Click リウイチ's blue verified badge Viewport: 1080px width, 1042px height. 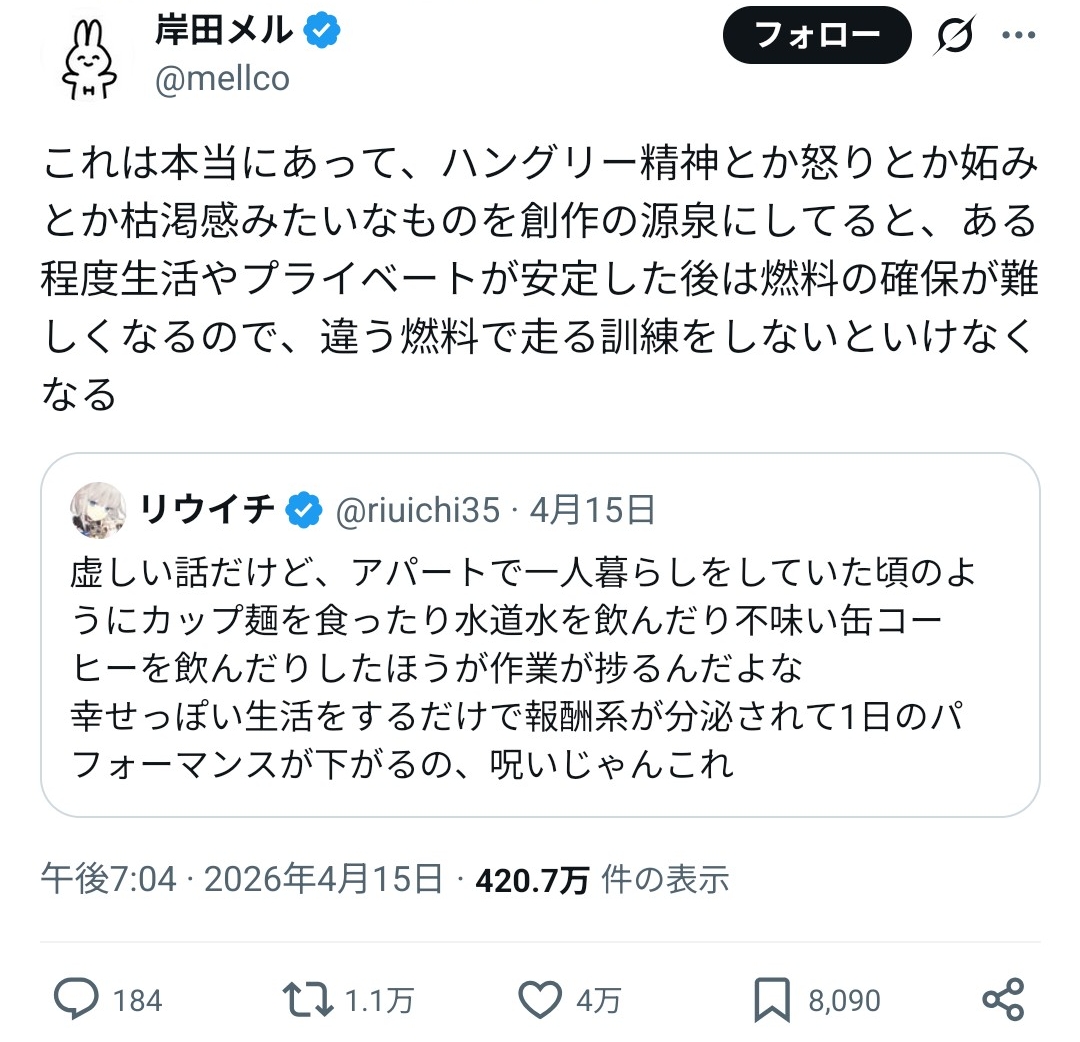click(x=304, y=511)
